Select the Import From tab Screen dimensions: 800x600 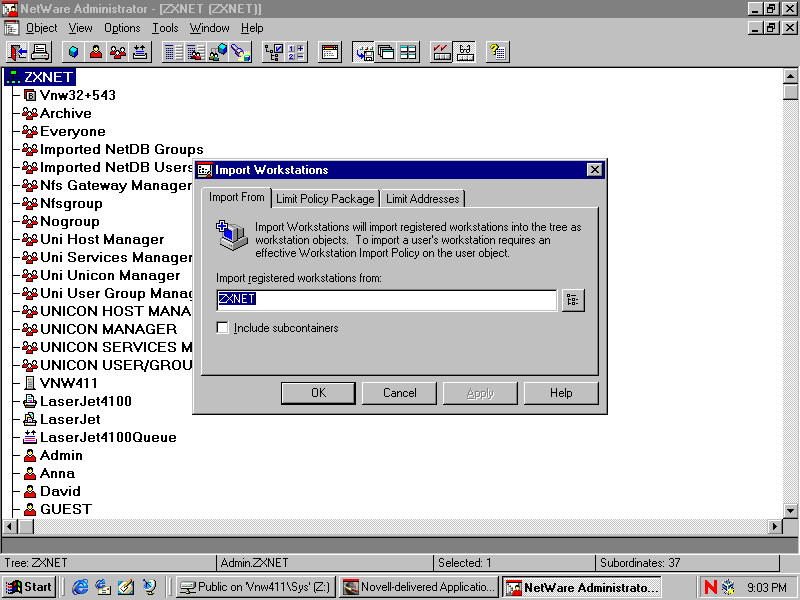[237, 197]
